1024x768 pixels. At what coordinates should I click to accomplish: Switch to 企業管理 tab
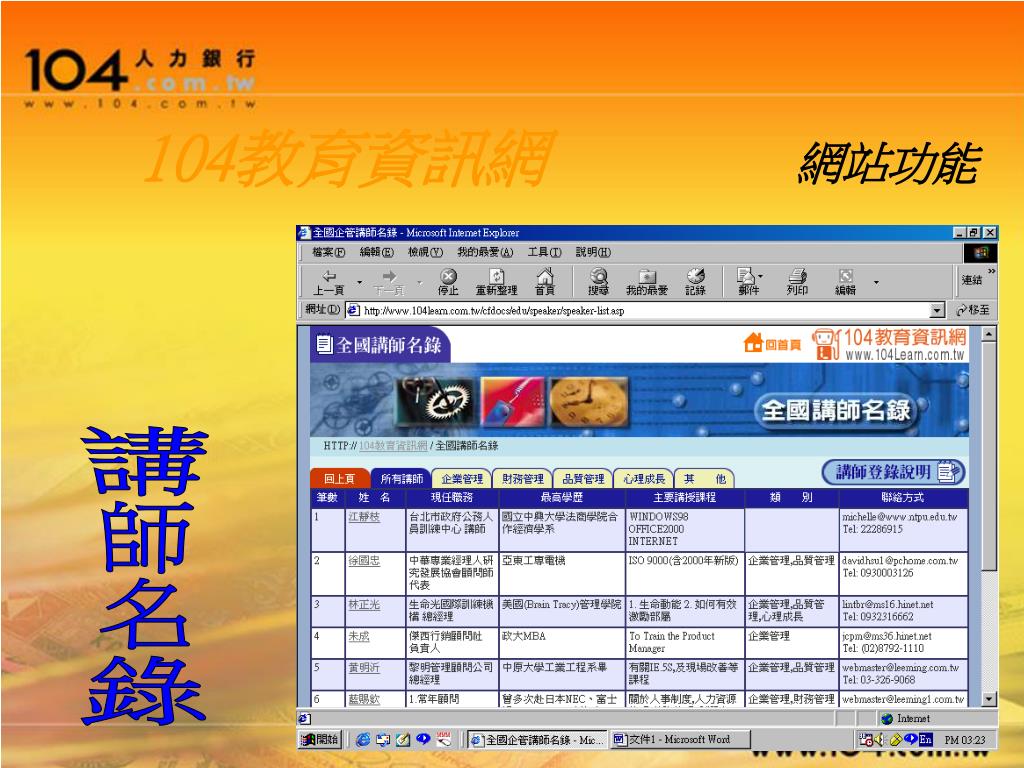pos(462,479)
